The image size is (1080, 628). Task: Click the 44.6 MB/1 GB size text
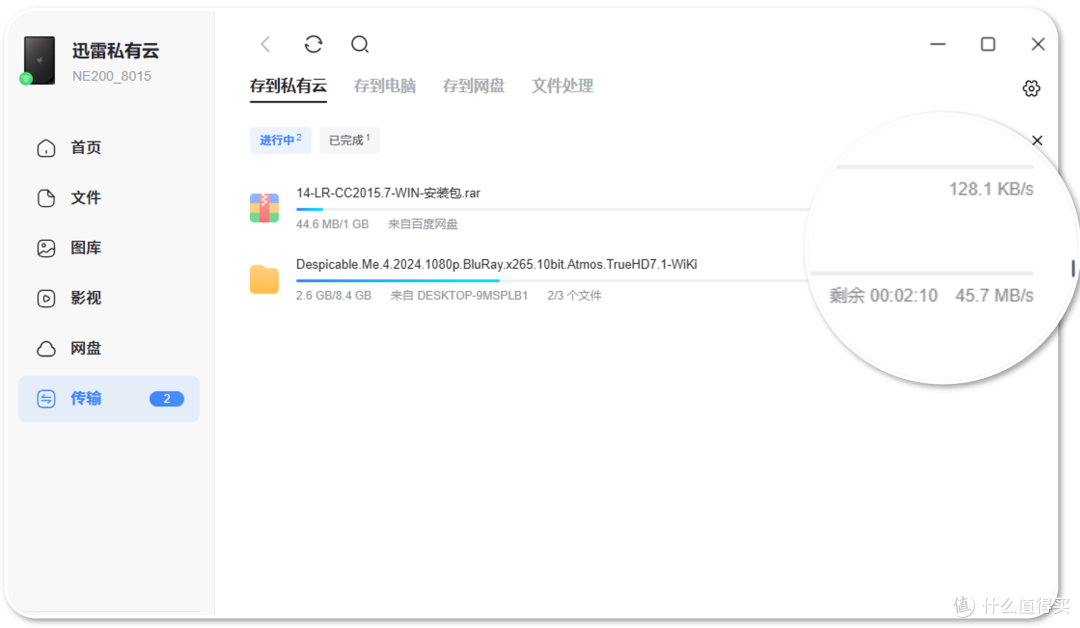(x=332, y=224)
